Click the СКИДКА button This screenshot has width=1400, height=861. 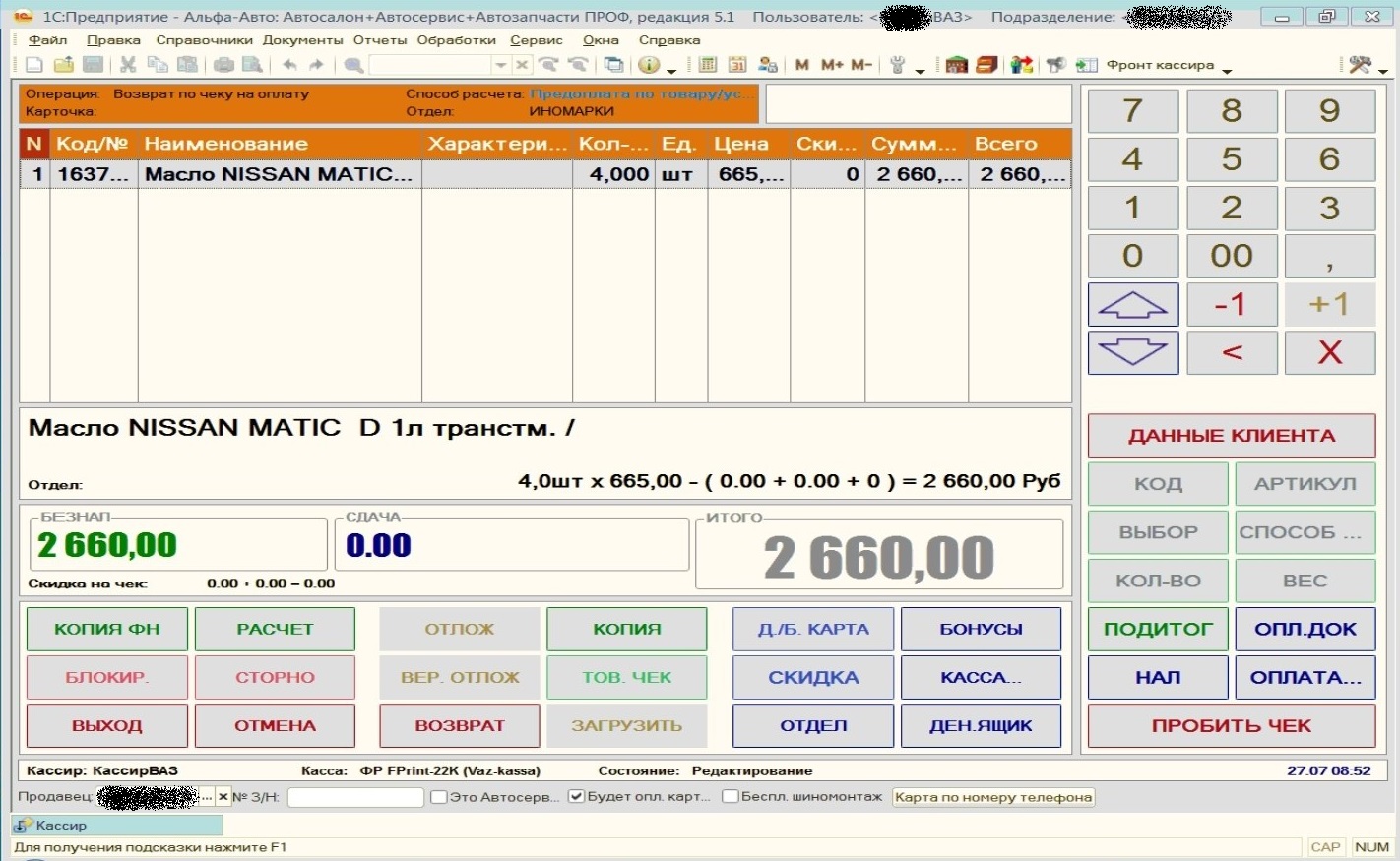pyautogui.click(x=813, y=677)
